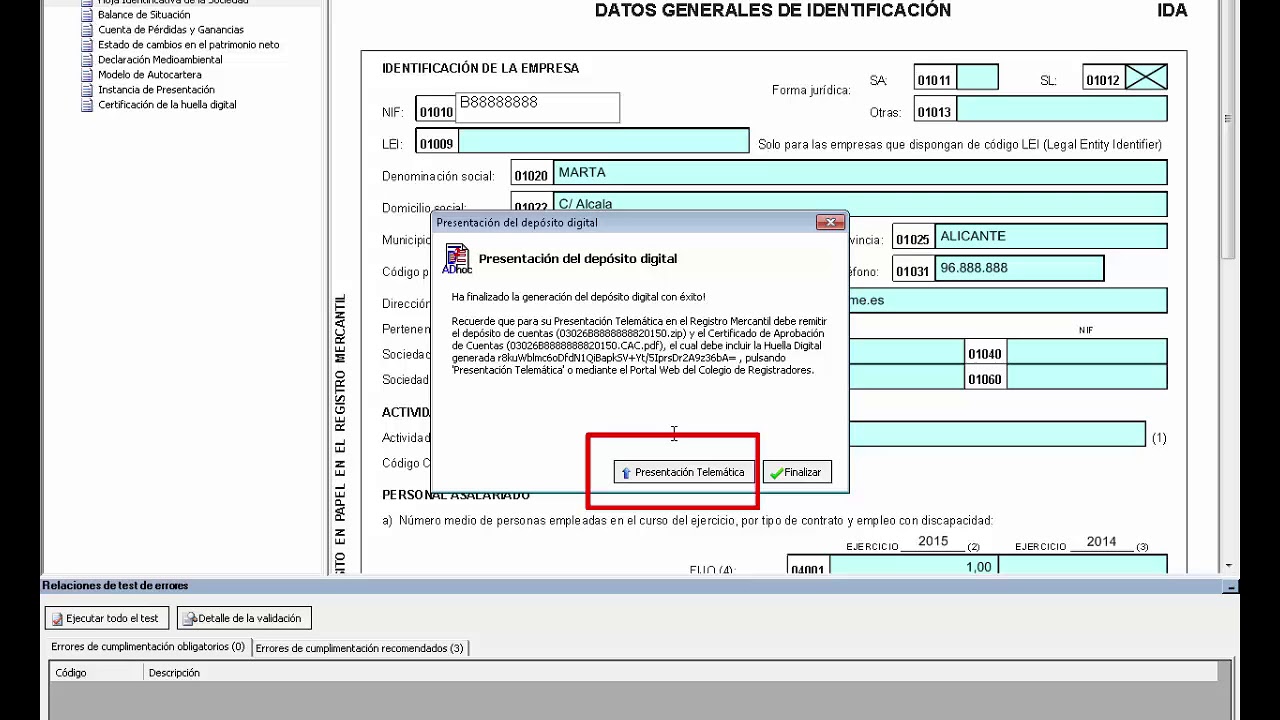The width and height of the screenshot is (1280, 720).
Task: Click the Finalizar button
Action: pyautogui.click(x=797, y=472)
